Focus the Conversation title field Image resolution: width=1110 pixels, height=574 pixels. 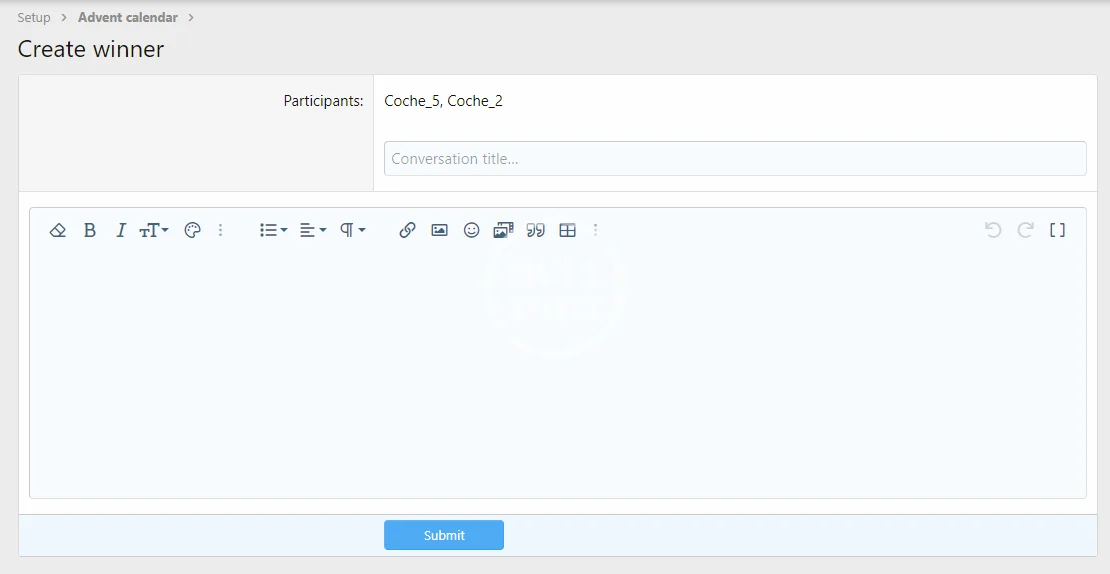point(735,158)
